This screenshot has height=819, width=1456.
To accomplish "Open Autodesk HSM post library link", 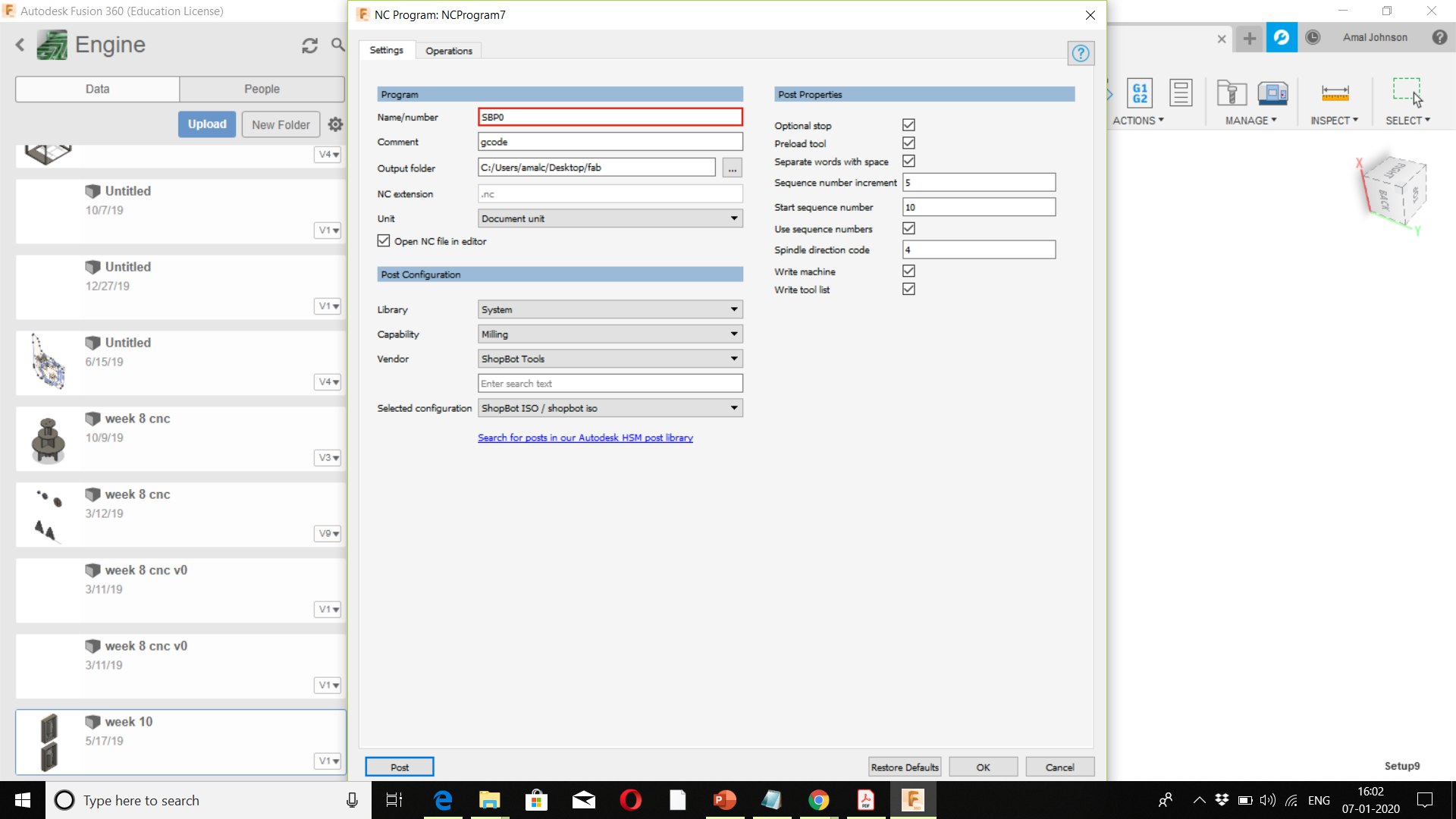I will [x=585, y=438].
